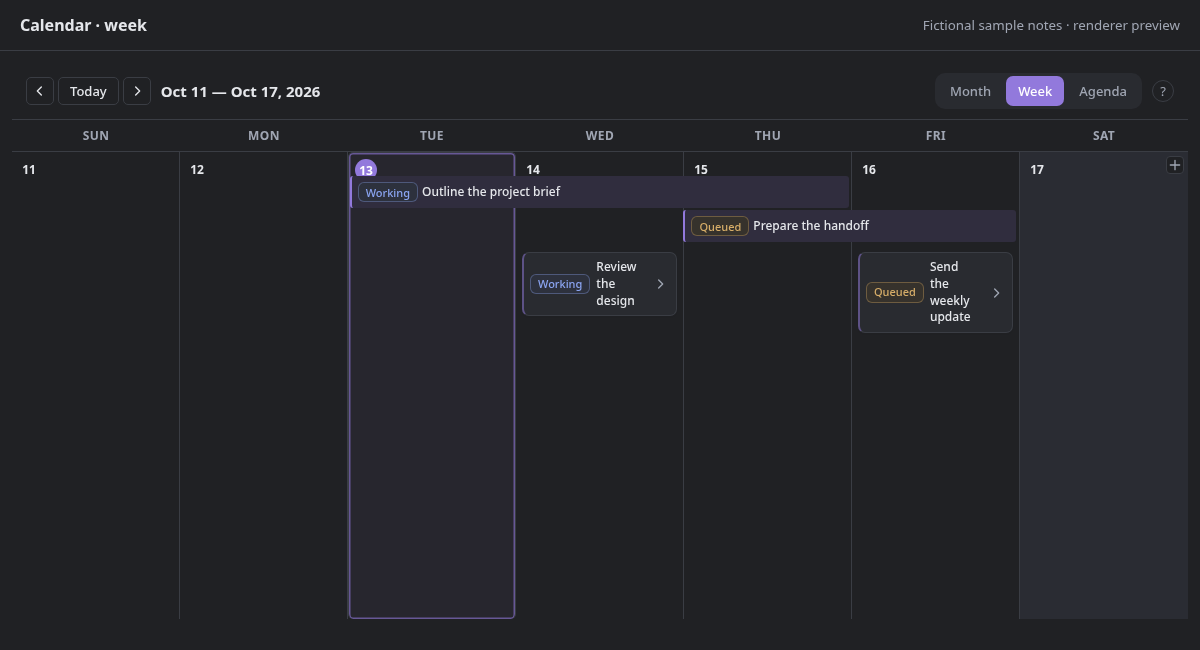Viewport: 1200px width, 650px height.
Task: Select day number 11
Action: coord(29,170)
